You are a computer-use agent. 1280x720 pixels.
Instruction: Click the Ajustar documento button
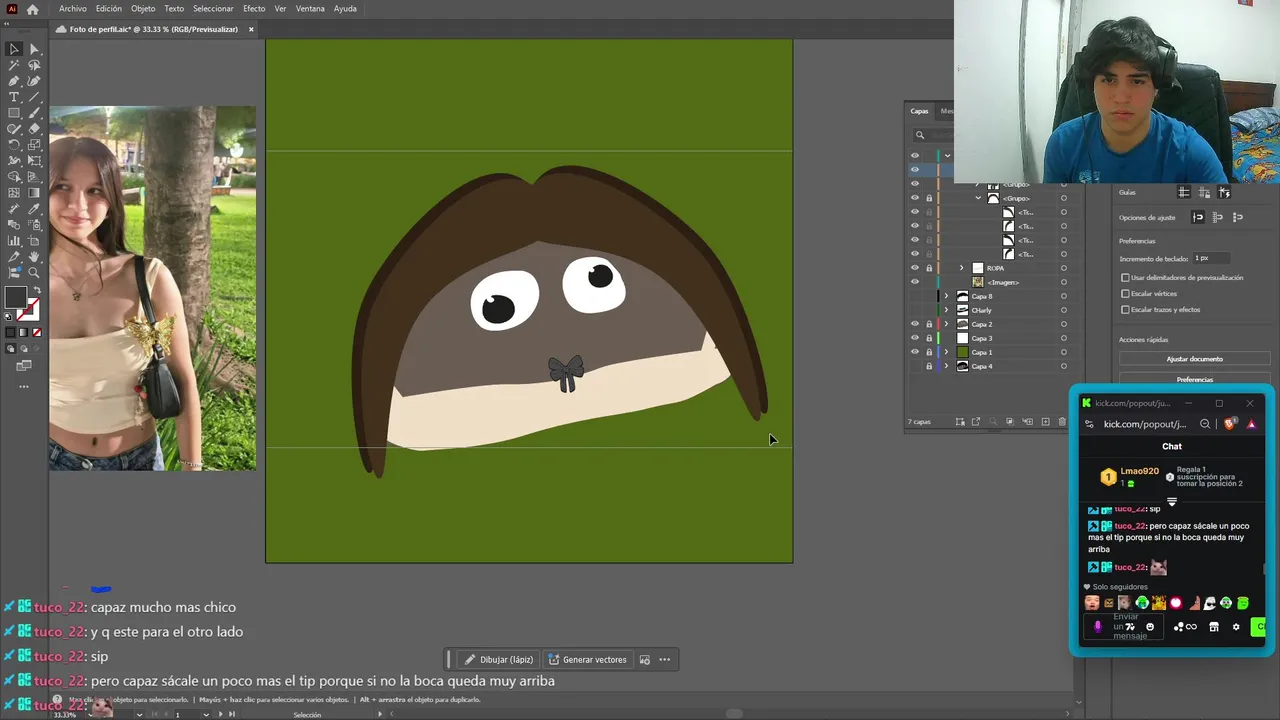tap(1194, 359)
